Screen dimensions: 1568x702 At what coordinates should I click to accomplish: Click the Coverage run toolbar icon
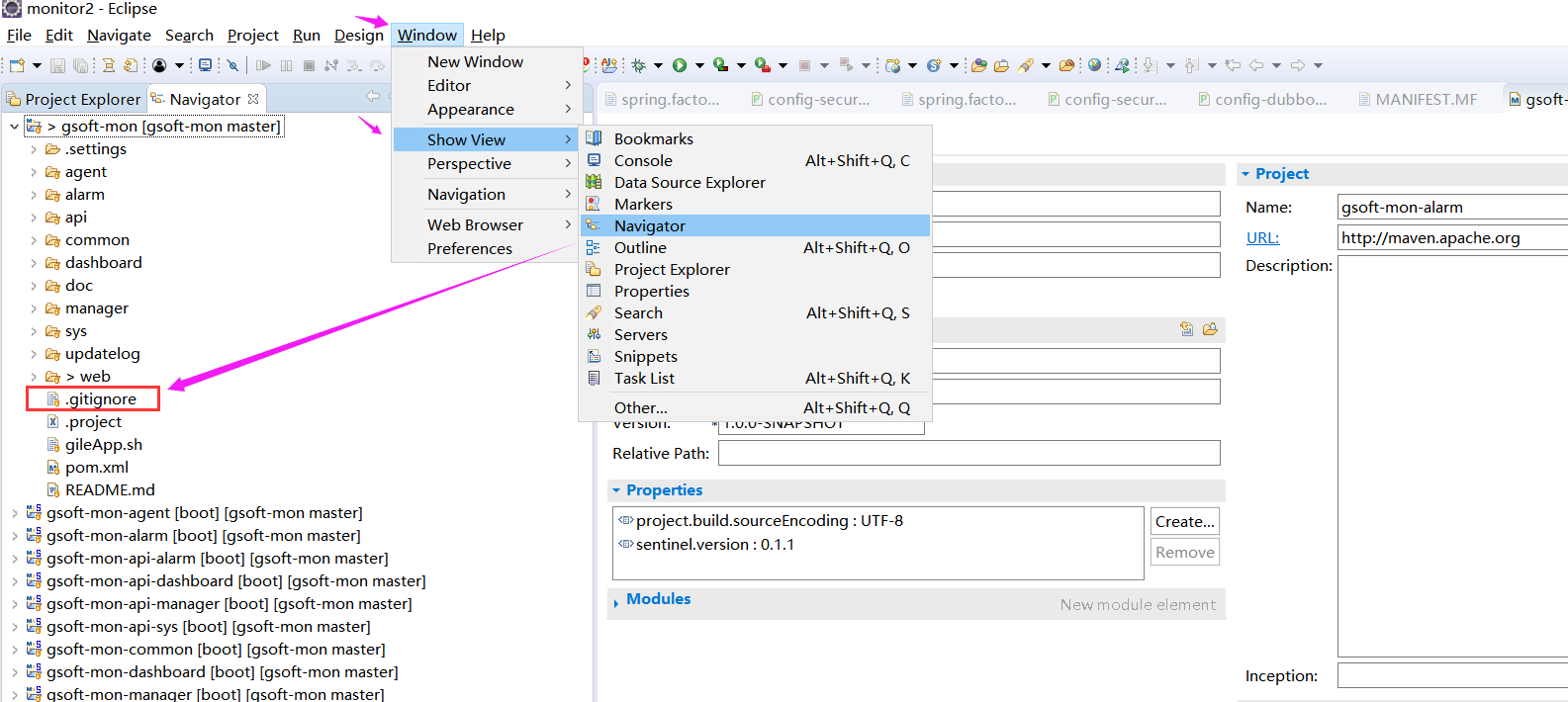(x=720, y=65)
